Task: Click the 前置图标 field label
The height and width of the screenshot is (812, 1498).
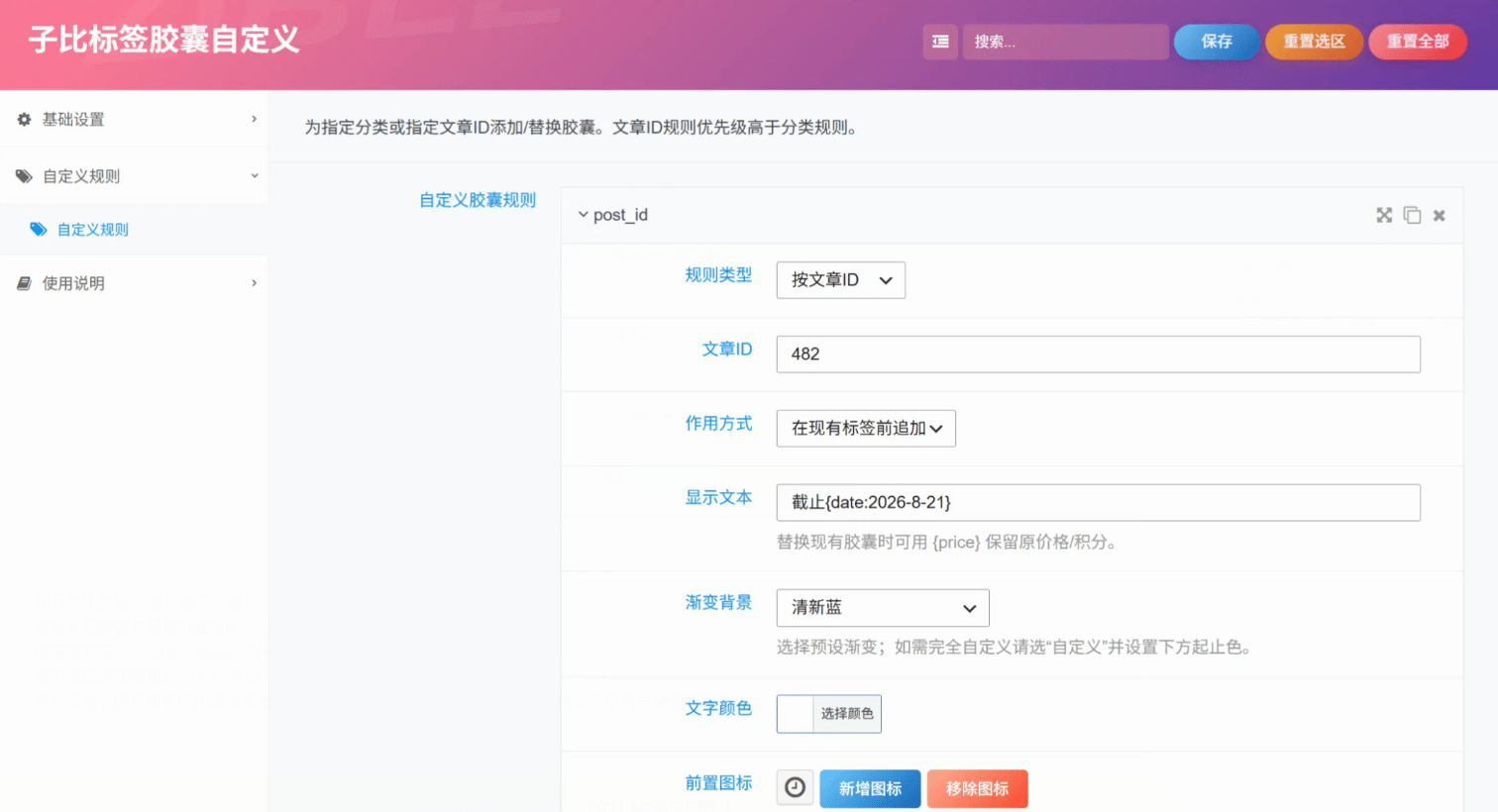Action: coord(718,783)
